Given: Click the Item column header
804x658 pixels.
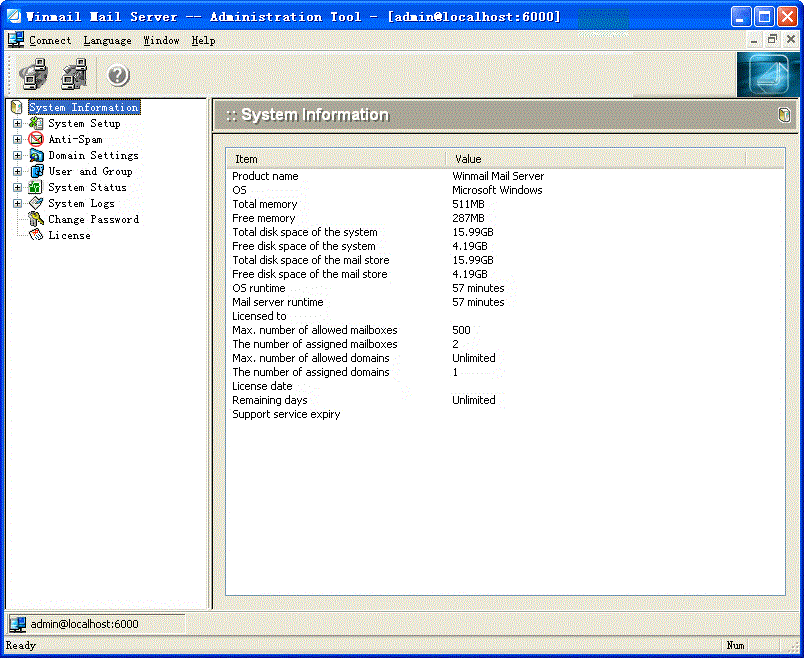Looking at the screenshot, I should [x=335, y=159].
